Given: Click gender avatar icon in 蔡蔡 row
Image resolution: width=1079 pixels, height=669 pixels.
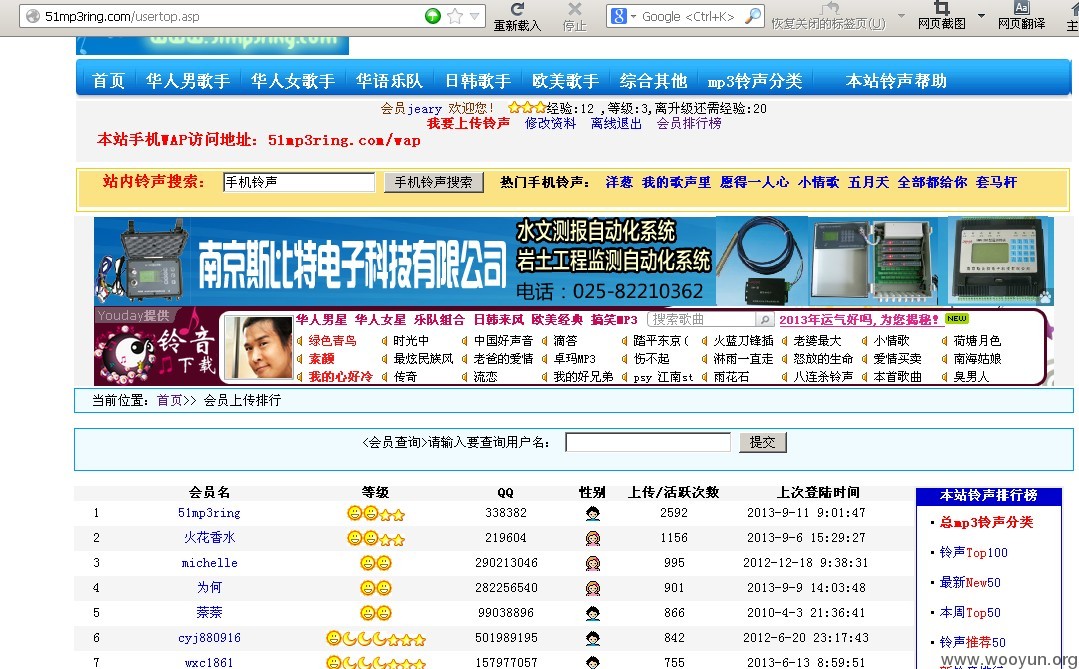Looking at the screenshot, I should (592, 613).
